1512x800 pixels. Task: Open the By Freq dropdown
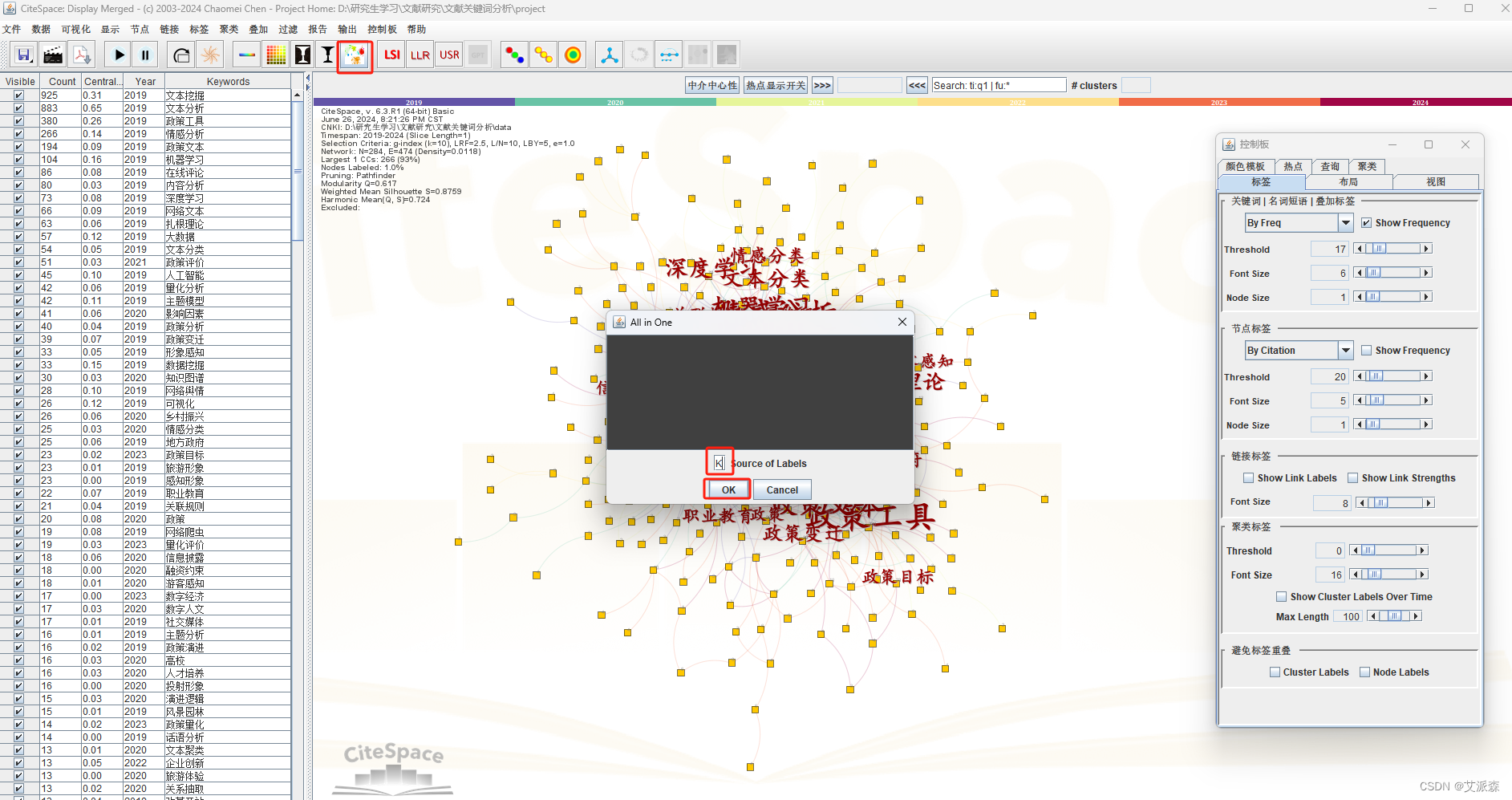[x=1345, y=222]
